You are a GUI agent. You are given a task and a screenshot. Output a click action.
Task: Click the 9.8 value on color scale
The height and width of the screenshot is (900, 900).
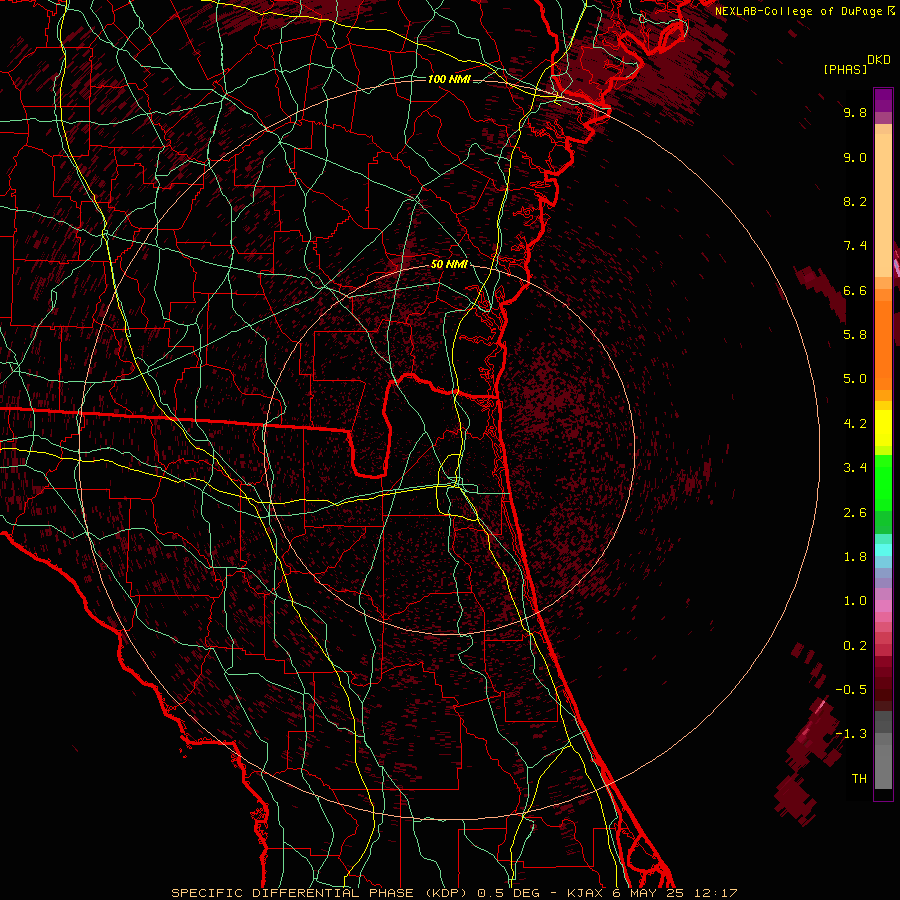pos(855,112)
